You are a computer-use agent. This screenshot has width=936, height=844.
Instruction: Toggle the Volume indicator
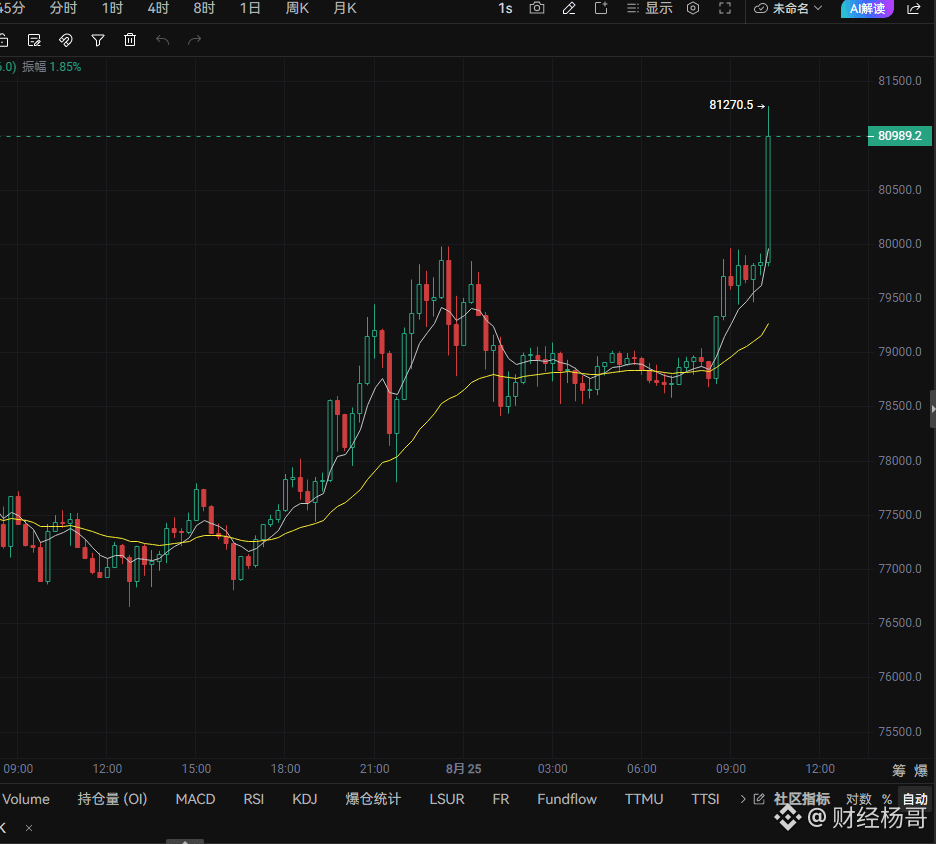pyautogui.click(x=26, y=799)
